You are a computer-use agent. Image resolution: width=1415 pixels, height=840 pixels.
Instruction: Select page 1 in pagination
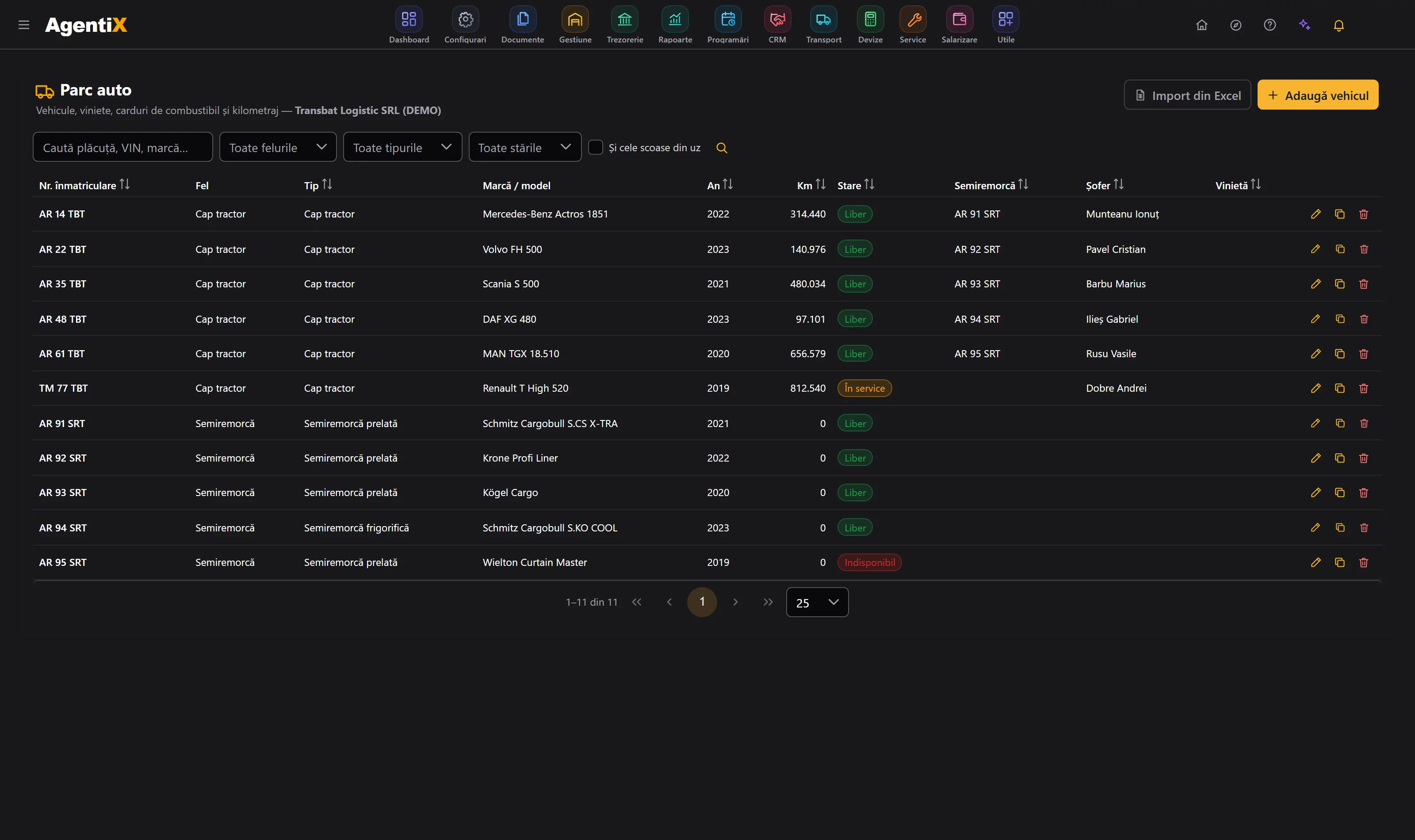(702, 602)
